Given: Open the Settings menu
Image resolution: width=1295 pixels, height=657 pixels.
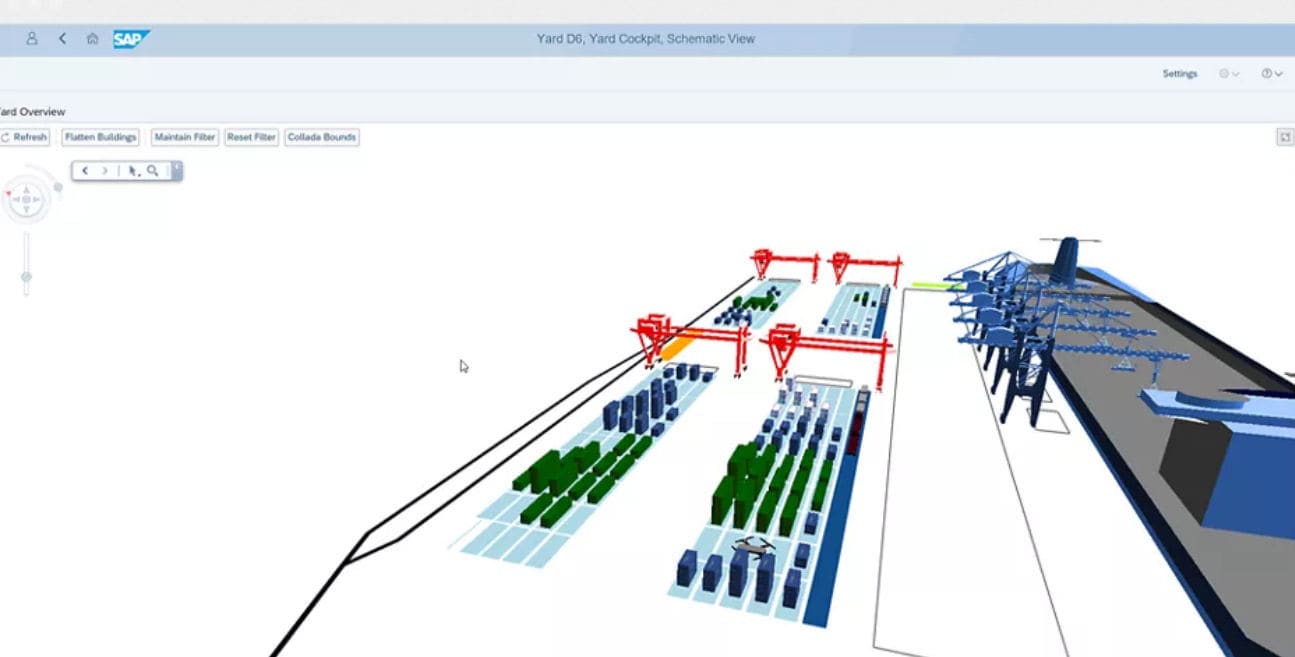Looking at the screenshot, I should 1179,73.
